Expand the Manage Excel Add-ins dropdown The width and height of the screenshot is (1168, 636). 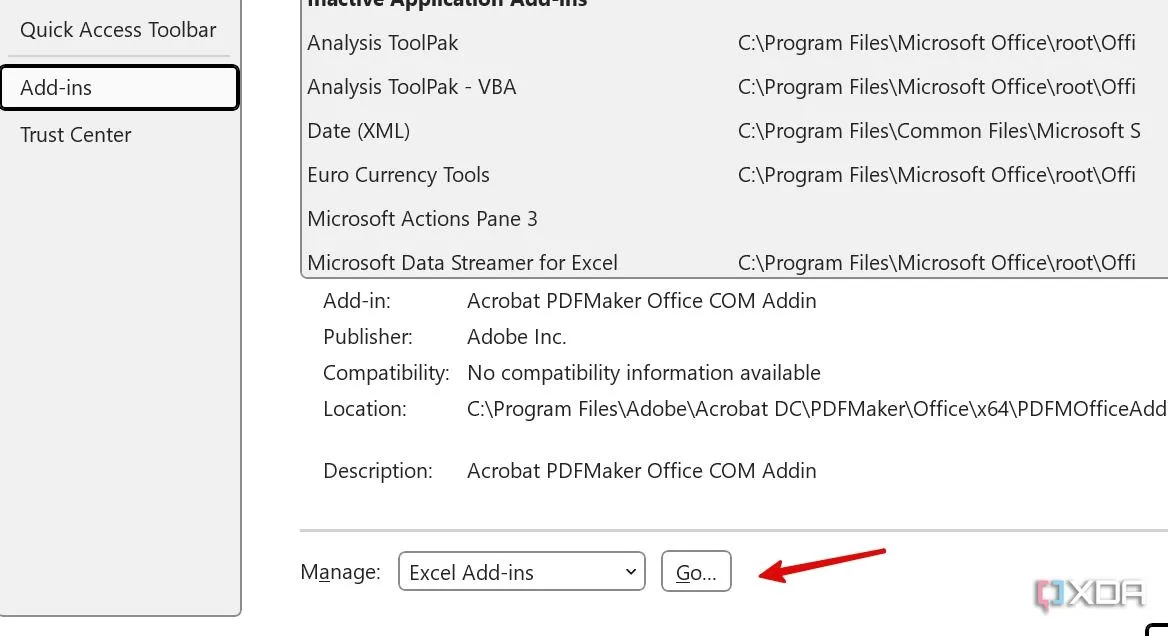[x=521, y=571]
